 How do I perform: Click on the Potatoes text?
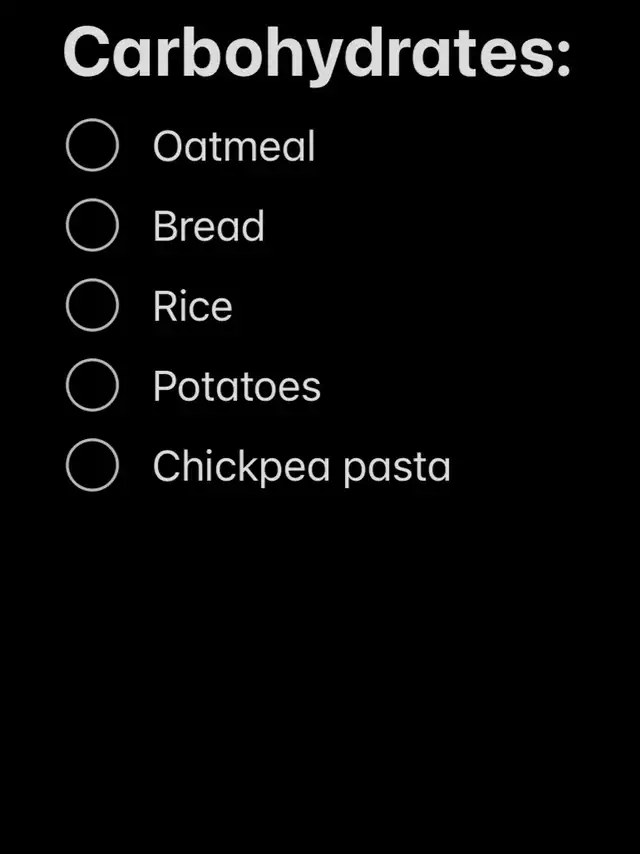(237, 387)
